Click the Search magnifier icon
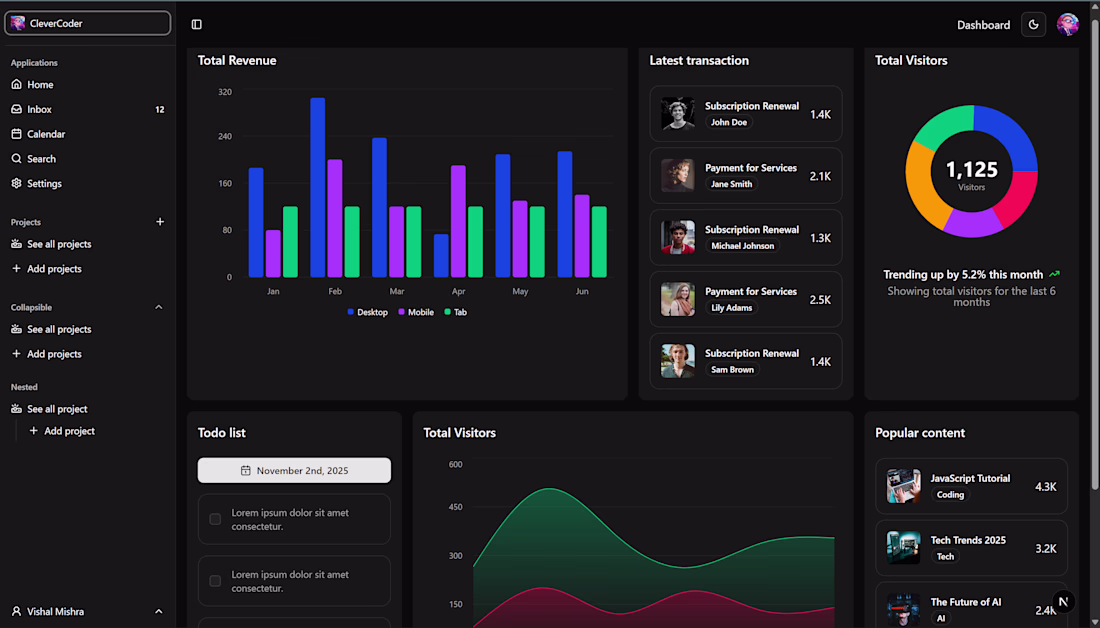The width and height of the screenshot is (1100, 628). click(17, 159)
